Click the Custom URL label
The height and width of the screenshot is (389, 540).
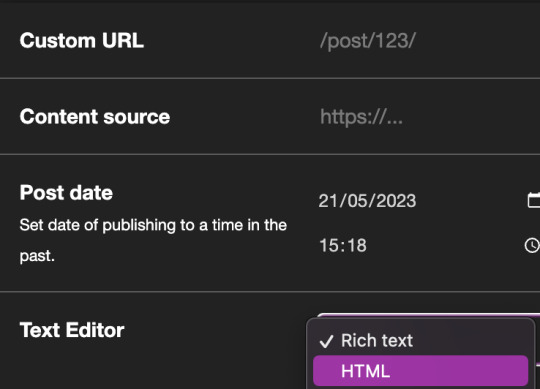(82, 41)
